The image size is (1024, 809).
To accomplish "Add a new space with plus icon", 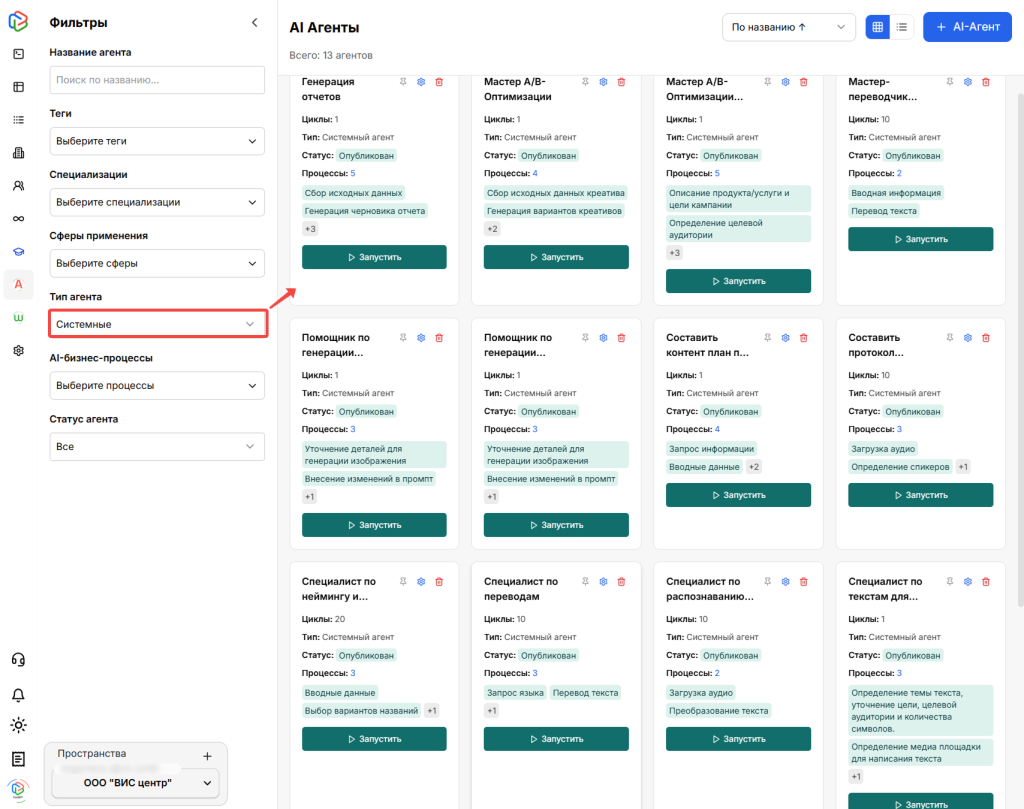I will click(207, 757).
